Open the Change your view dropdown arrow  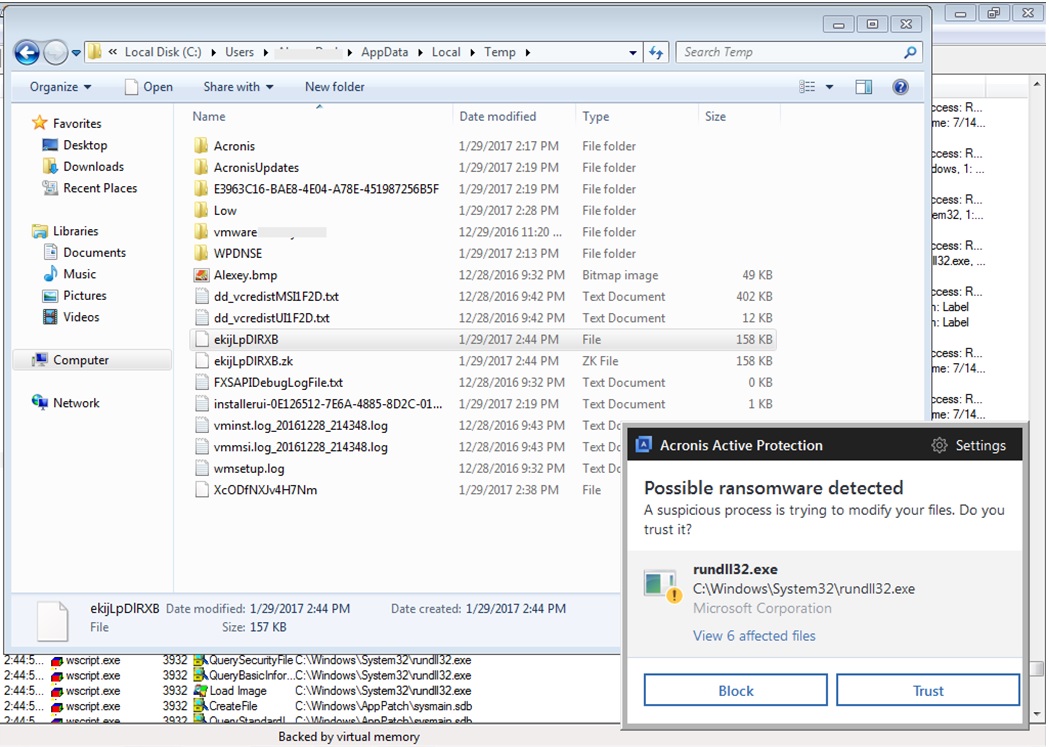click(829, 88)
